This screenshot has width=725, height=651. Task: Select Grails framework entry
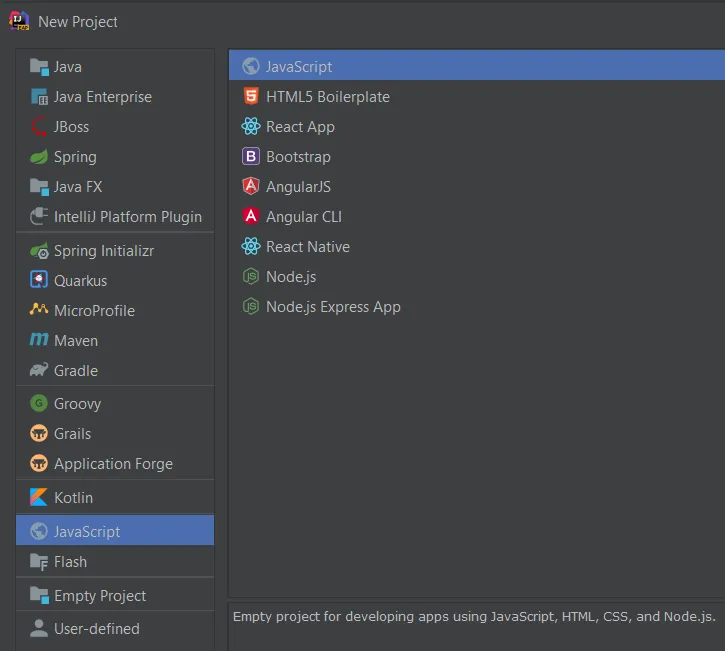click(115, 434)
